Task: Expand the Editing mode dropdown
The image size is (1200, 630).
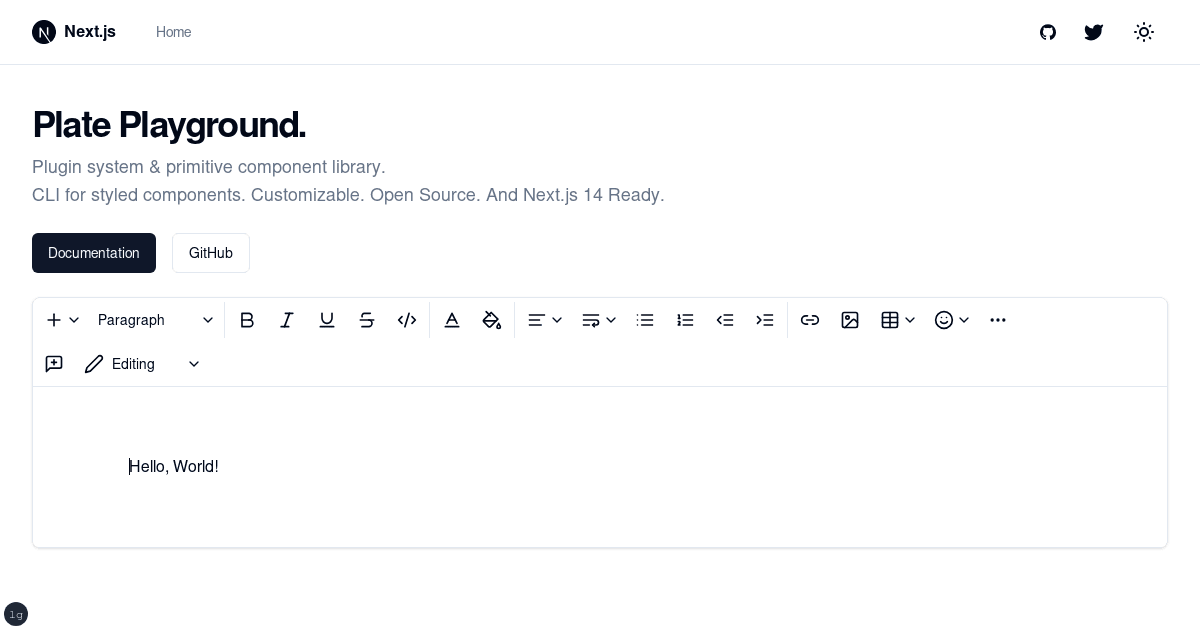Action: point(143,364)
